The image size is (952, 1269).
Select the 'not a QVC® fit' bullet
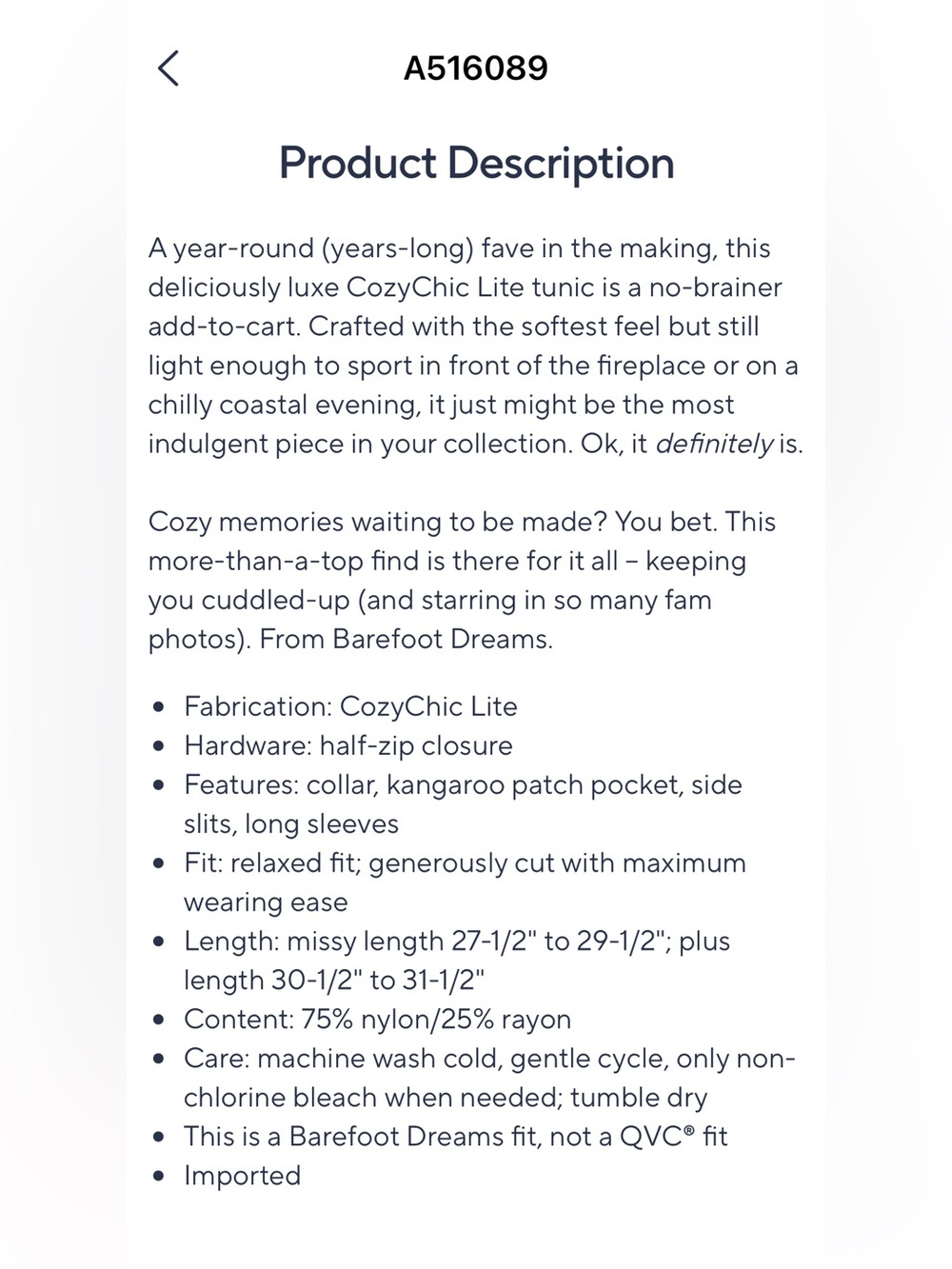[x=455, y=1137]
